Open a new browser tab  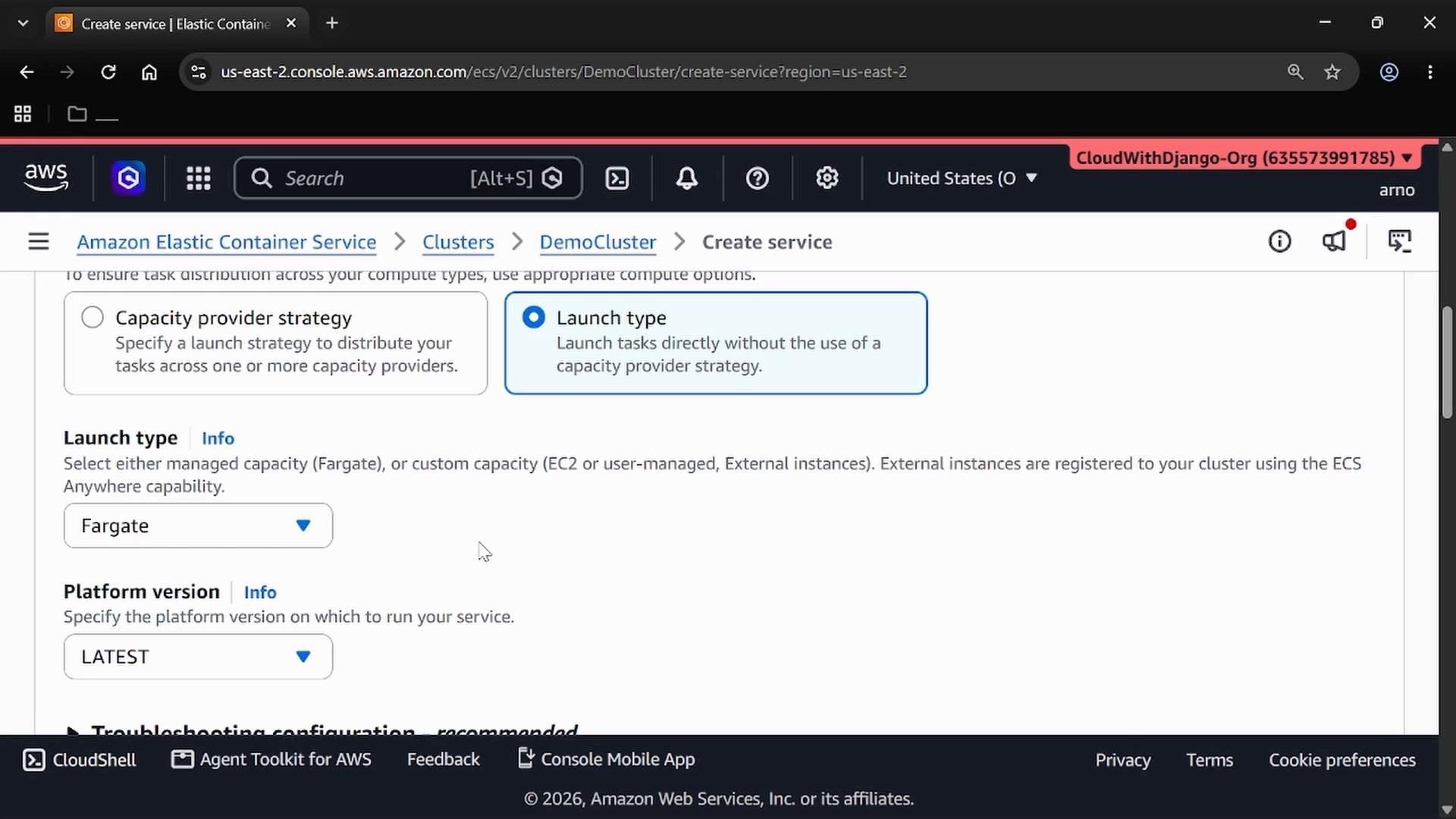[332, 24]
